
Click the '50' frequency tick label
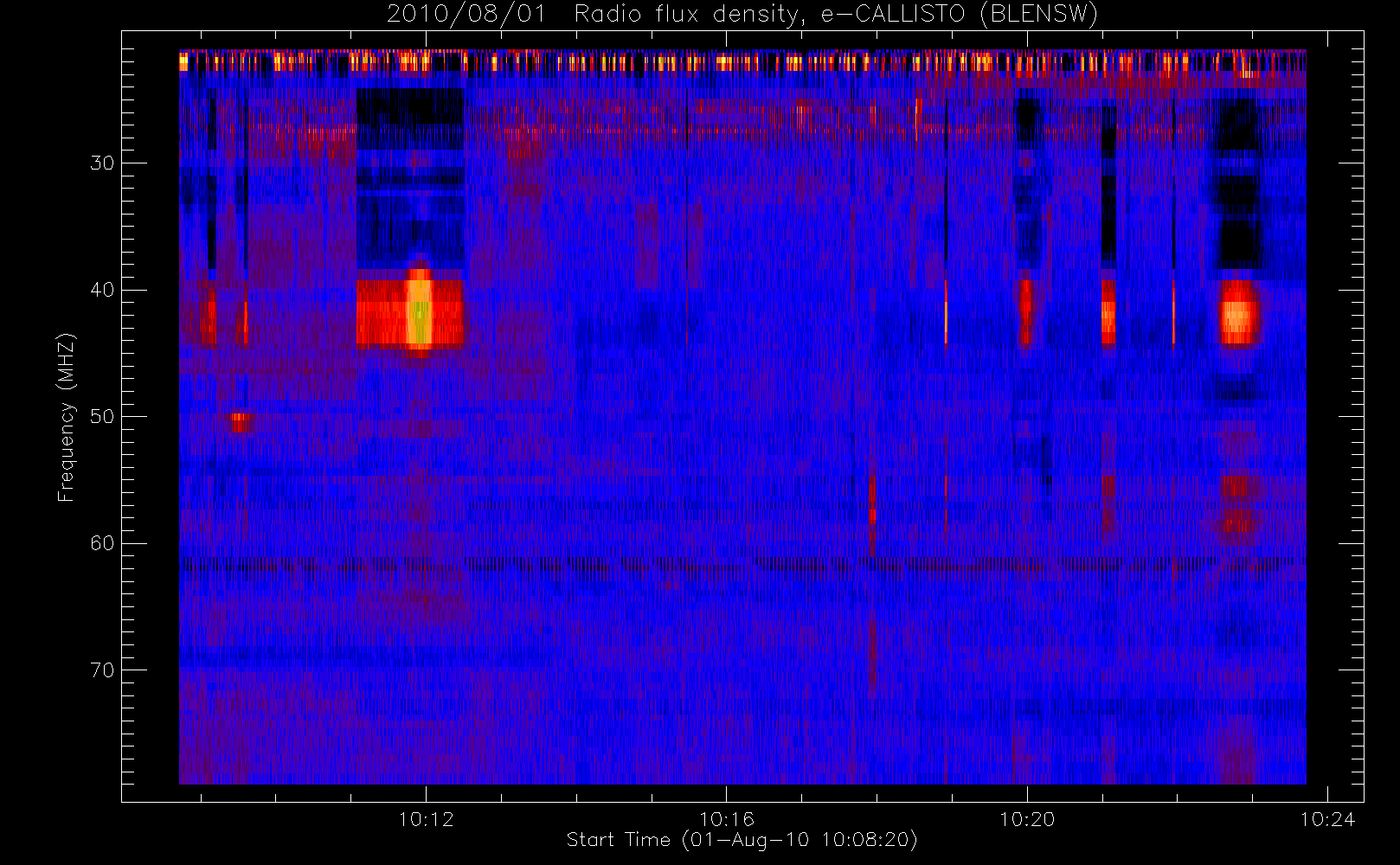pyautogui.click(x=102, y=417)
